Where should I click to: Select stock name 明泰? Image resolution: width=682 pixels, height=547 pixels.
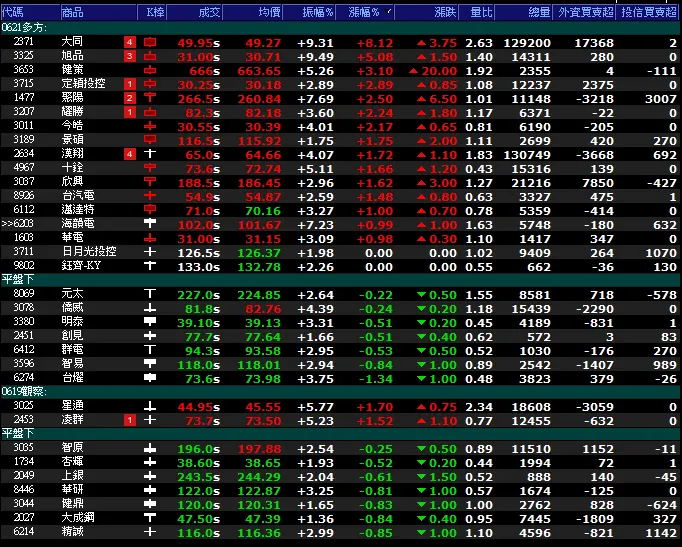(72, 322)
